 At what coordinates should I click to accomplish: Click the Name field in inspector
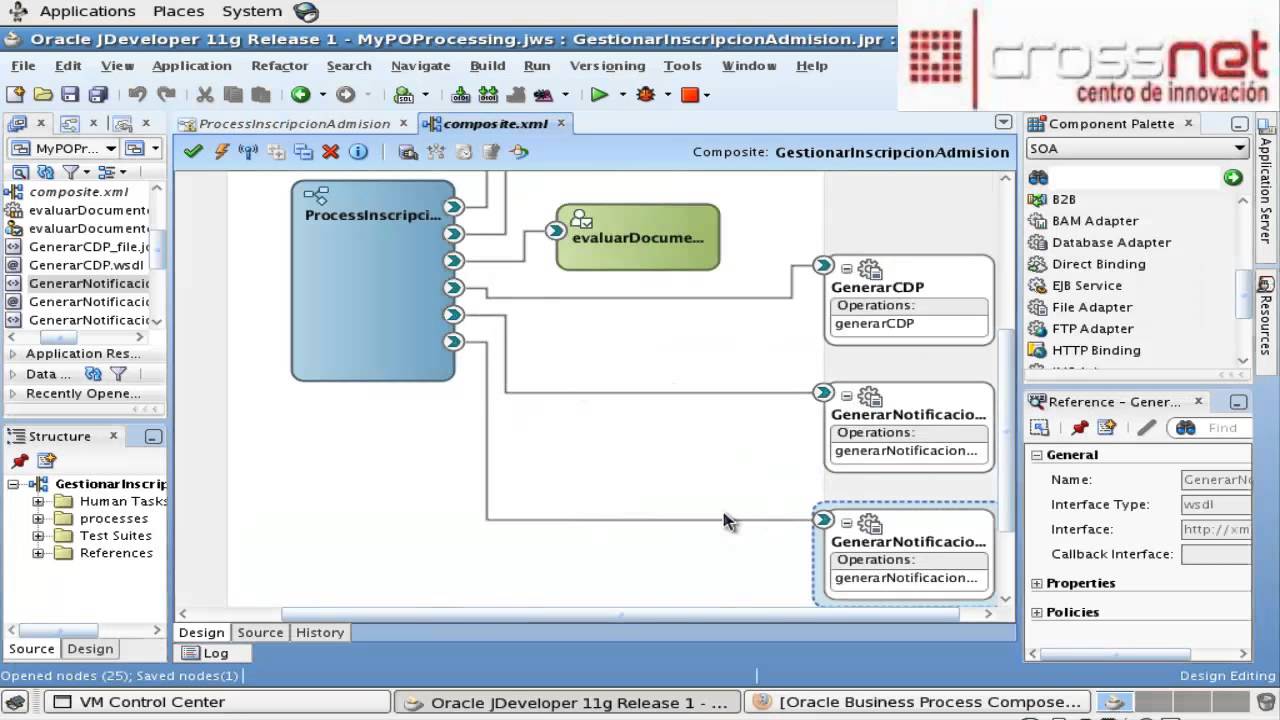pos(1216,480)
